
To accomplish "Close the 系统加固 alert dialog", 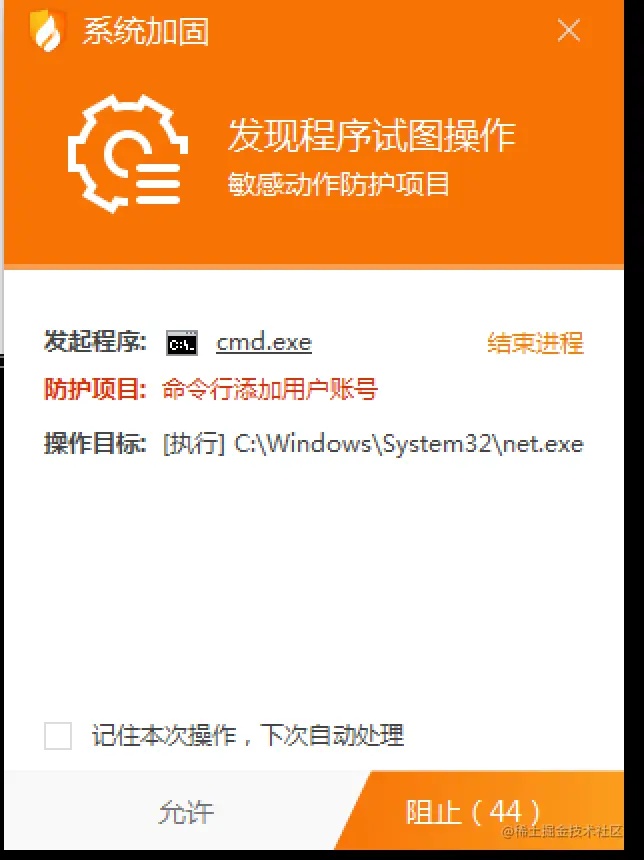I will tap(568, 30).
